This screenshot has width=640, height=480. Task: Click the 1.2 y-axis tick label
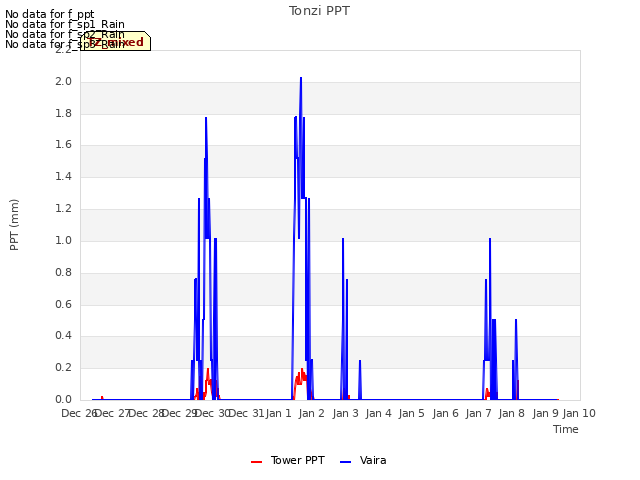(63, 209)
